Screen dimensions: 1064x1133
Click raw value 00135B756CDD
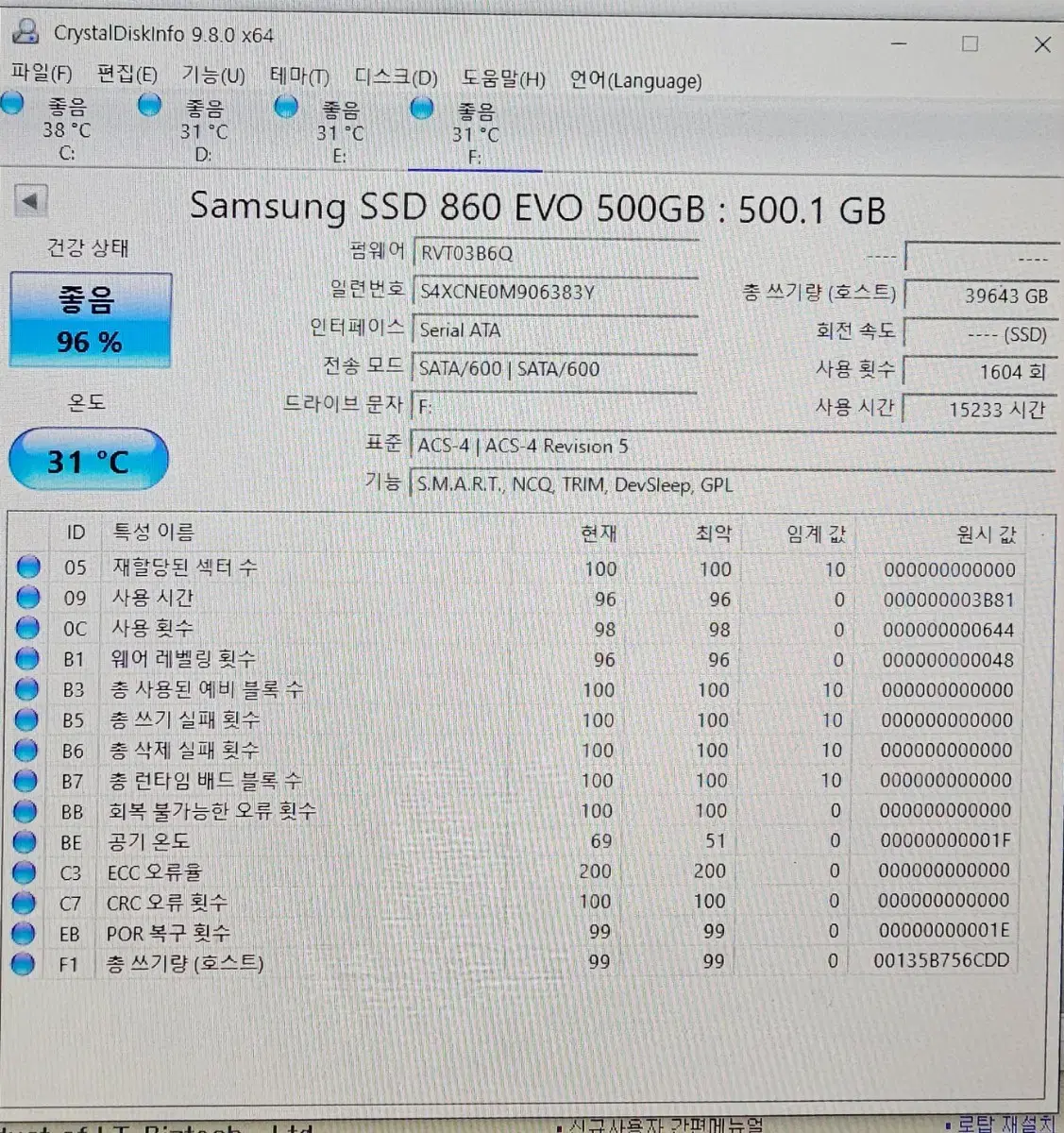point(941,960)
